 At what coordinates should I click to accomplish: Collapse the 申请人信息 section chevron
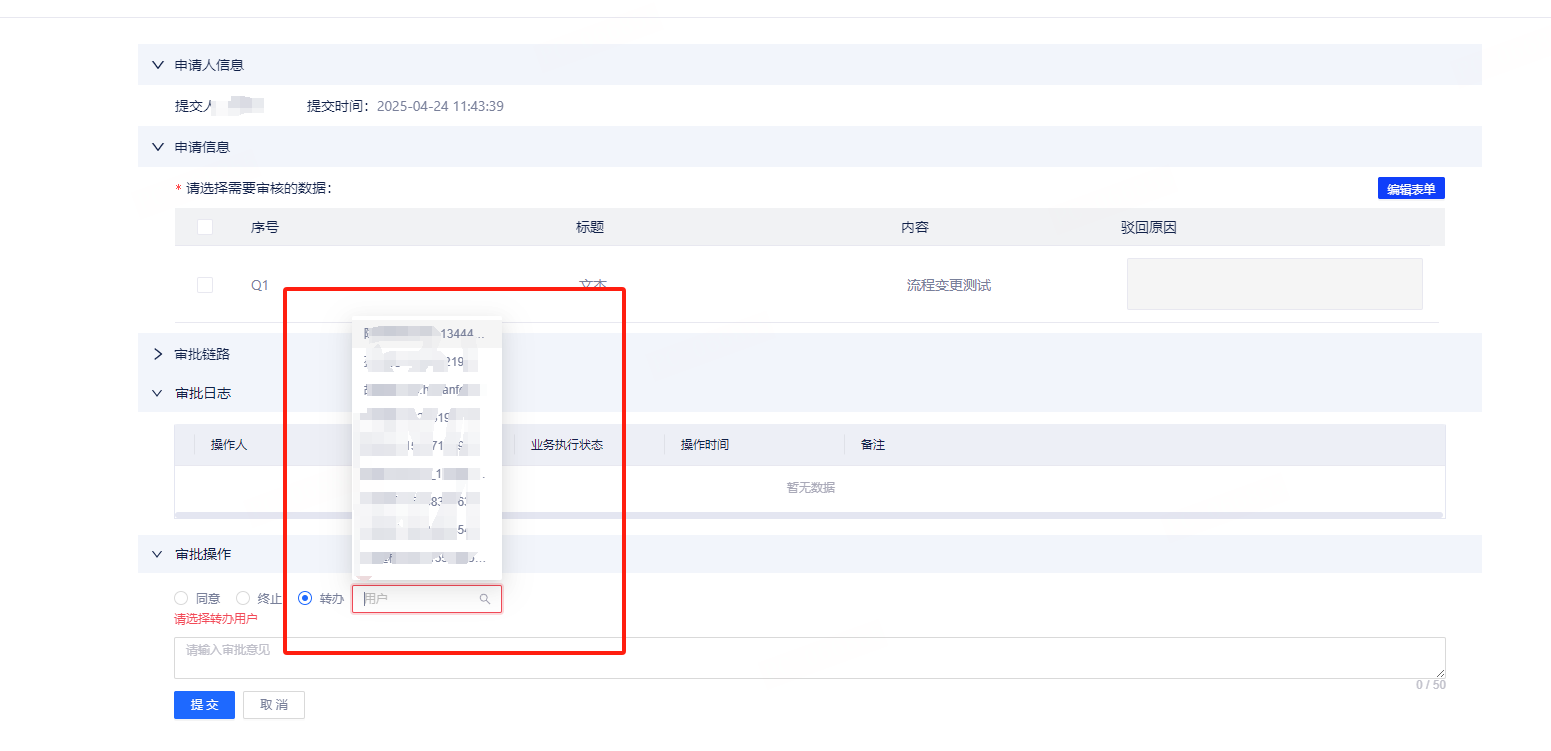(157, 65)
